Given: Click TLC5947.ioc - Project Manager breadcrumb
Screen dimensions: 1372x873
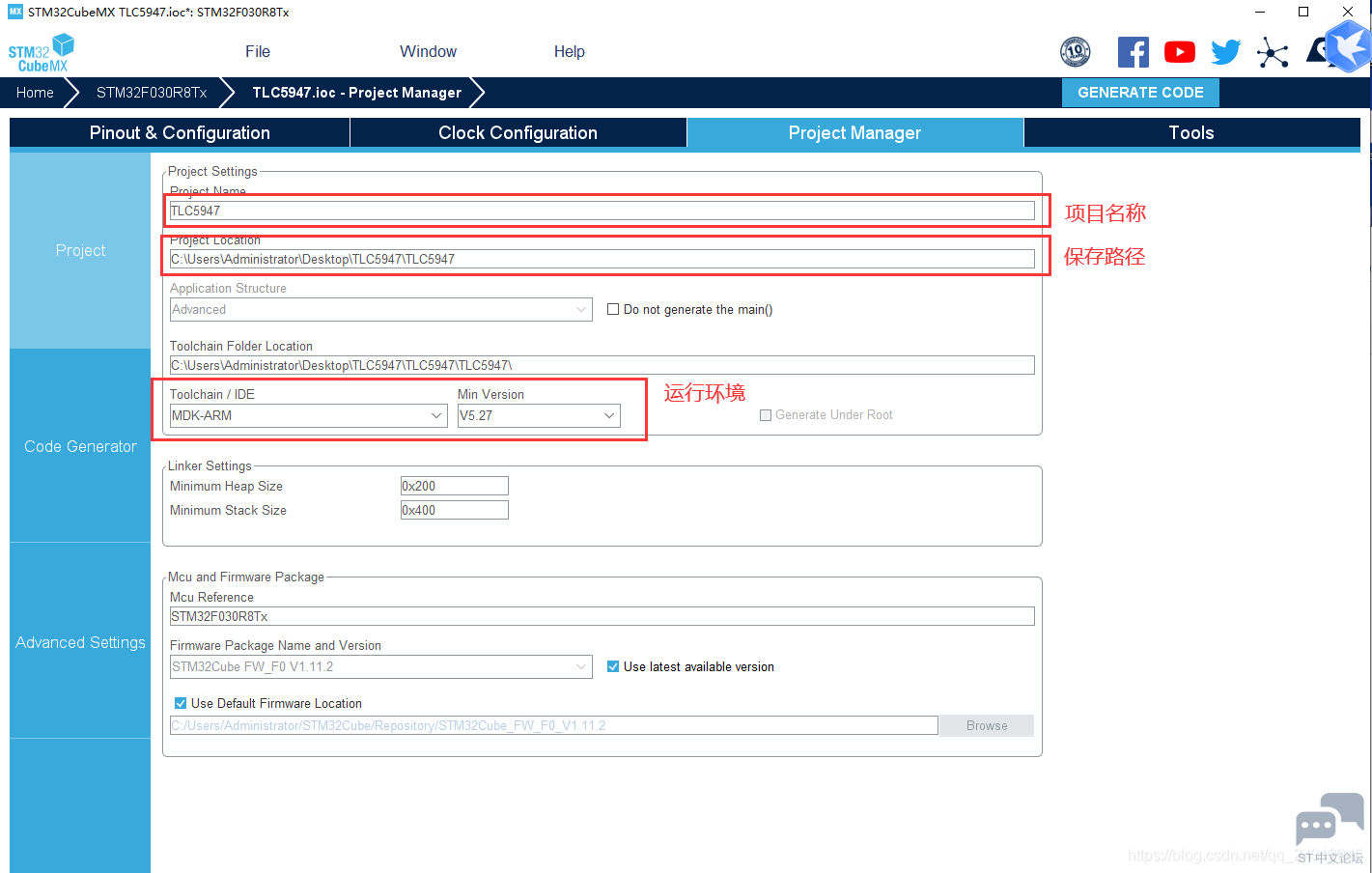Looking at the screenshot, I should point(356,93).
